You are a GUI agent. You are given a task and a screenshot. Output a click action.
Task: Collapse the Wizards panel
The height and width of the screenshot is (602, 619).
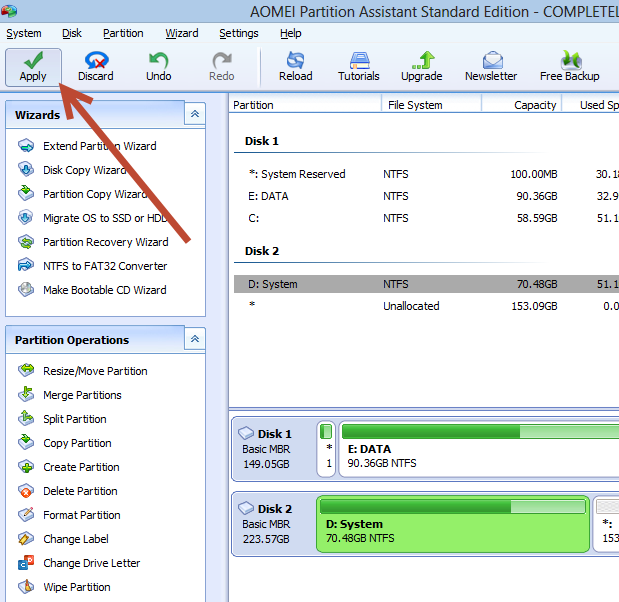(x=194, y=115)
